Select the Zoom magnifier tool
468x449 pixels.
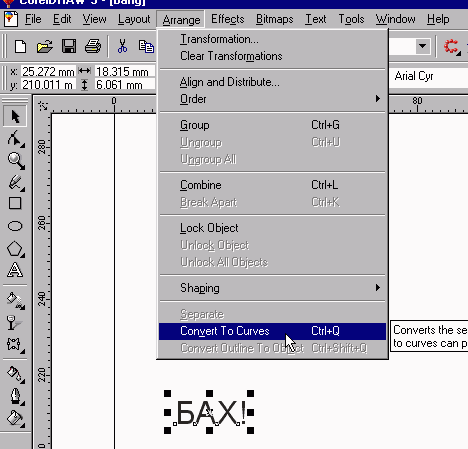pyautogui.click(x=16, y=161)
